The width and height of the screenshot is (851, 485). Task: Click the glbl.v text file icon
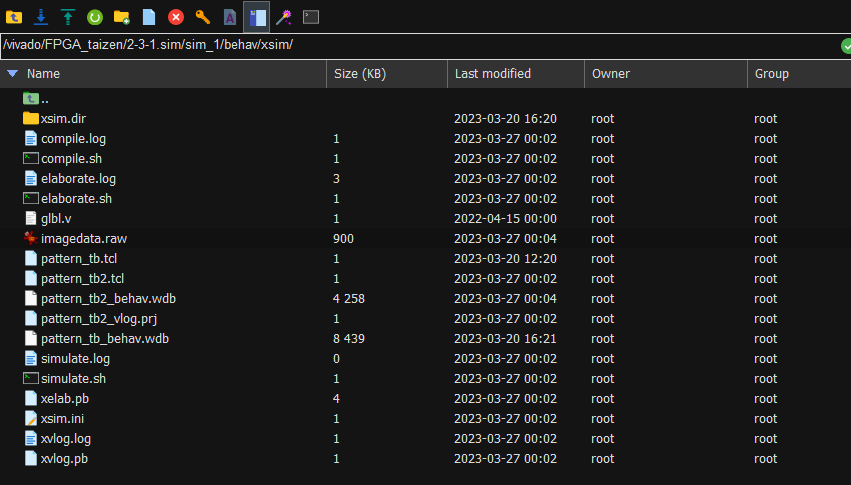tap(31, 219)
